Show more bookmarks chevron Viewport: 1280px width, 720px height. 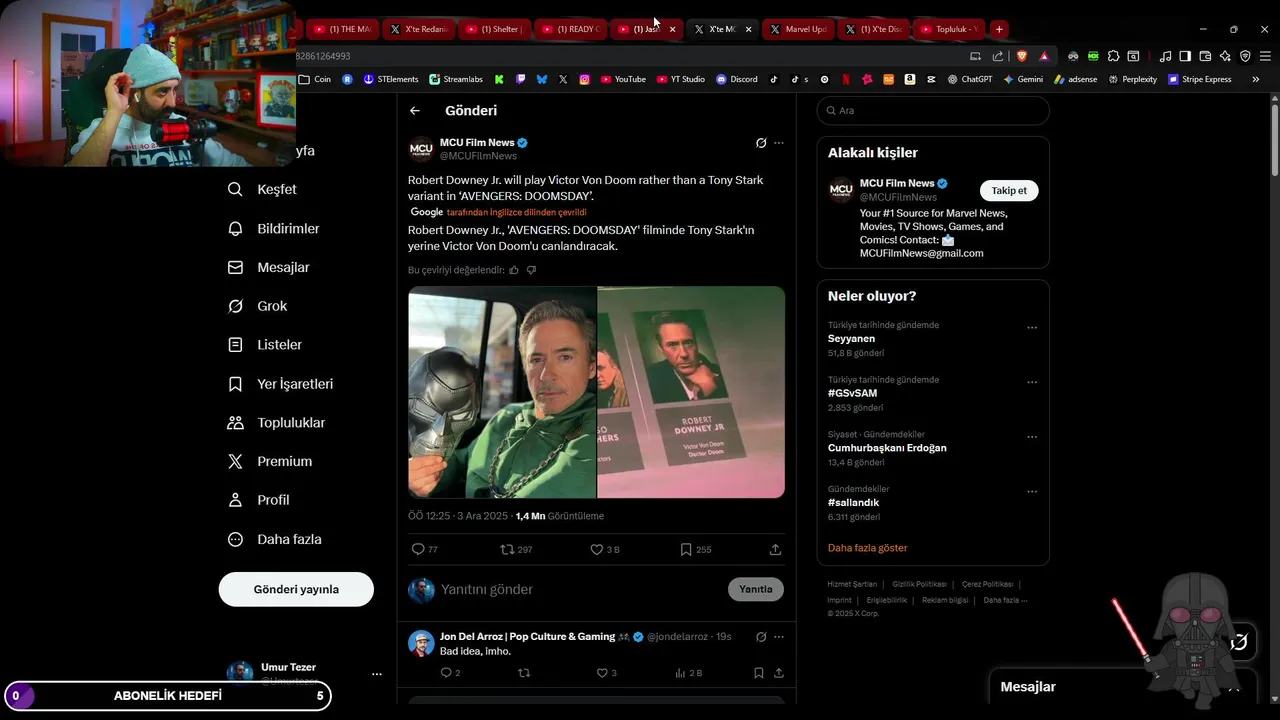point(1255,79)
